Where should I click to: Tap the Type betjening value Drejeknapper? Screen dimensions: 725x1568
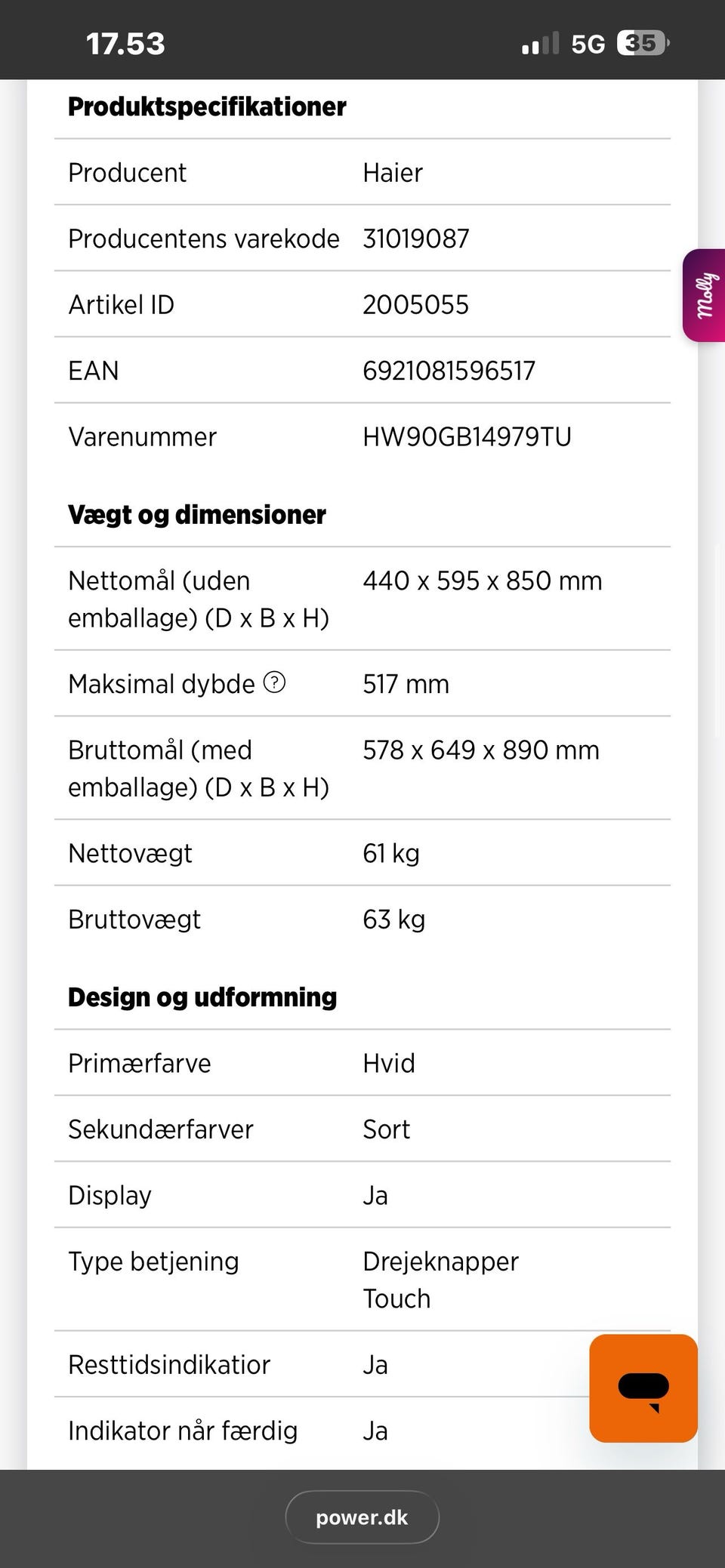click(x=440, y=1261)
